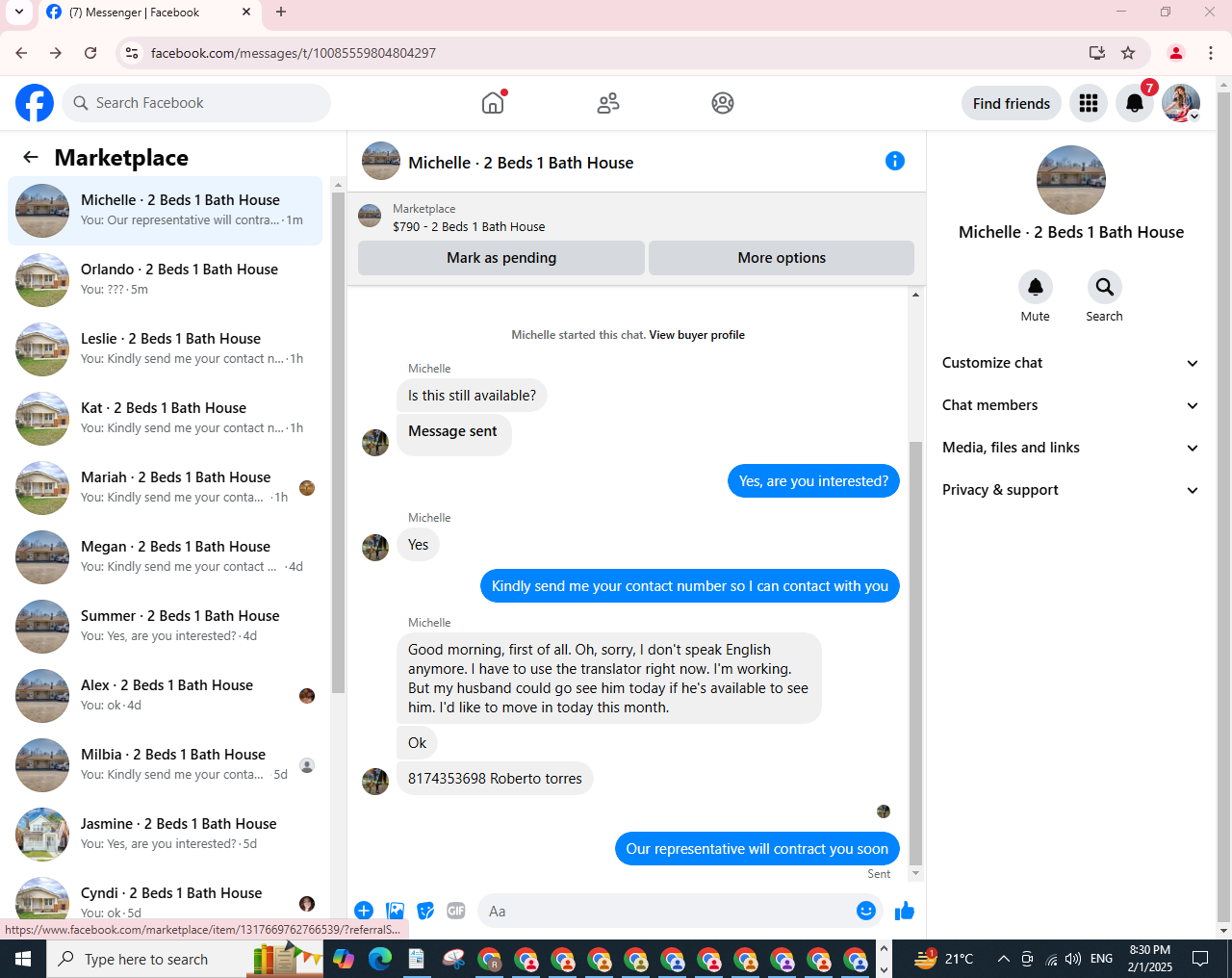Open Jasmine's conversation

tap(166, 835)
